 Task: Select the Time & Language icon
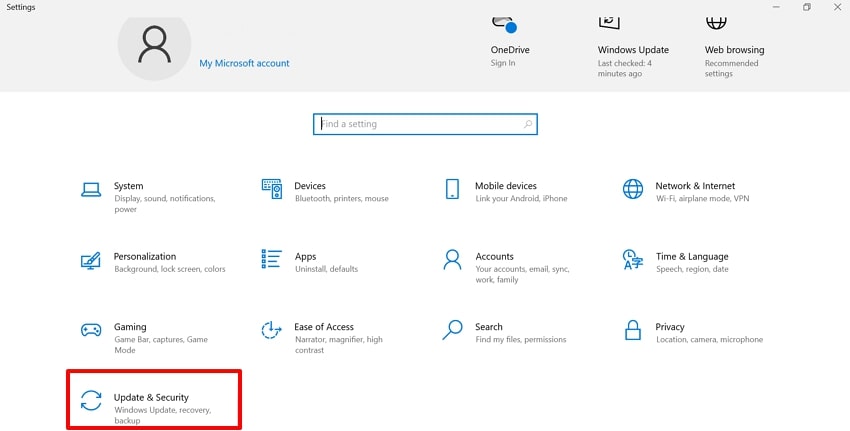pos(633,260)
